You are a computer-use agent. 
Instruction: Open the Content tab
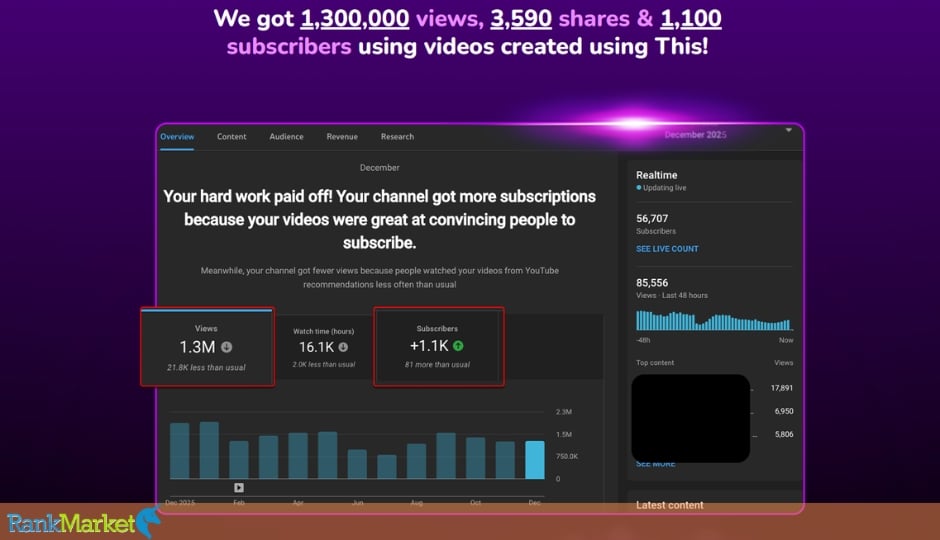(231, 137)
